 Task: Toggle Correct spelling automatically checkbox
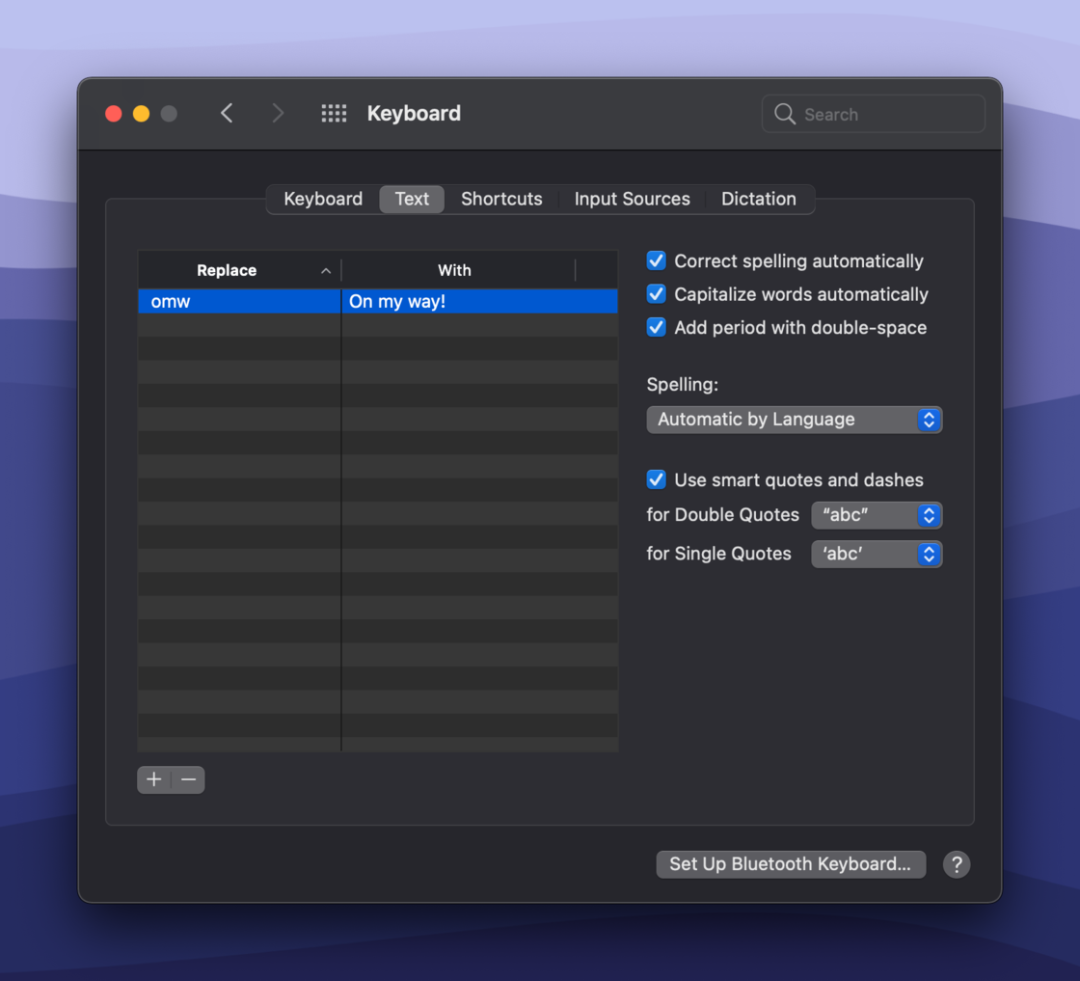click(656, 260)
